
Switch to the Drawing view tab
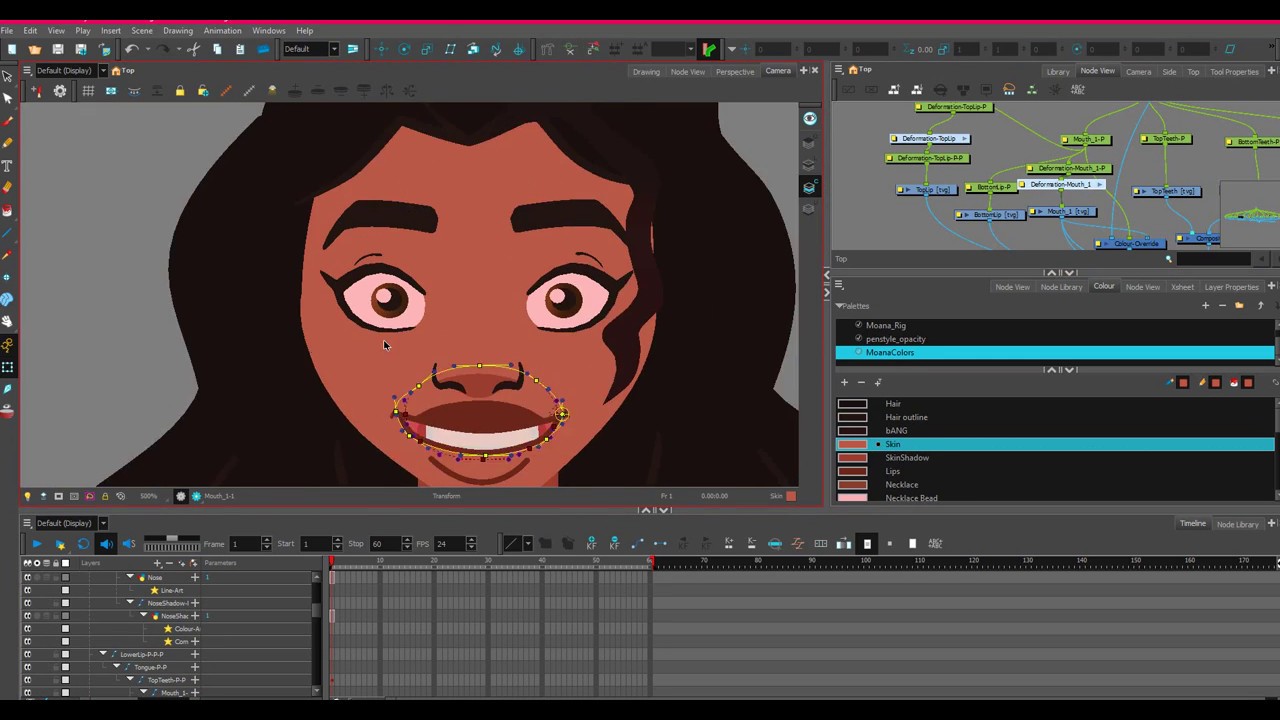pos(646,72)
